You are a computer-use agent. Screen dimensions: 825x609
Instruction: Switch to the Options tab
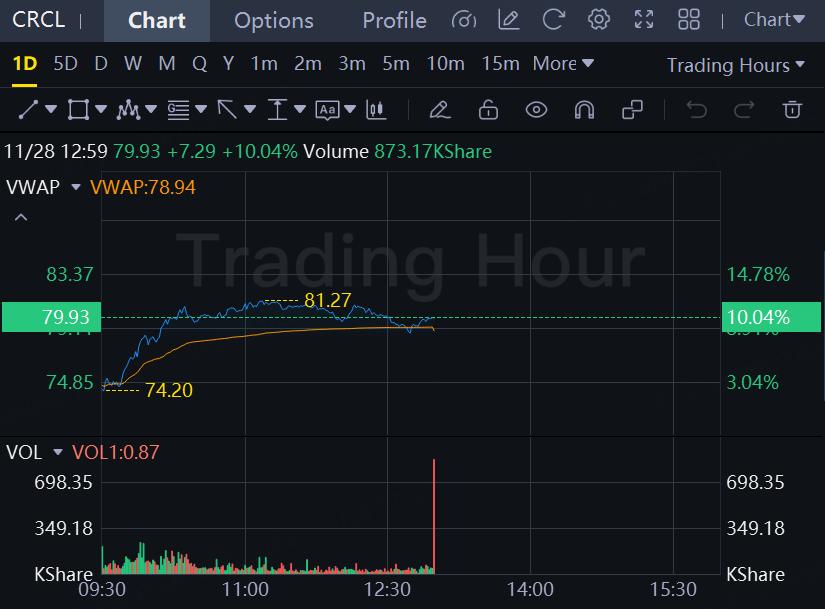point(273,20)
